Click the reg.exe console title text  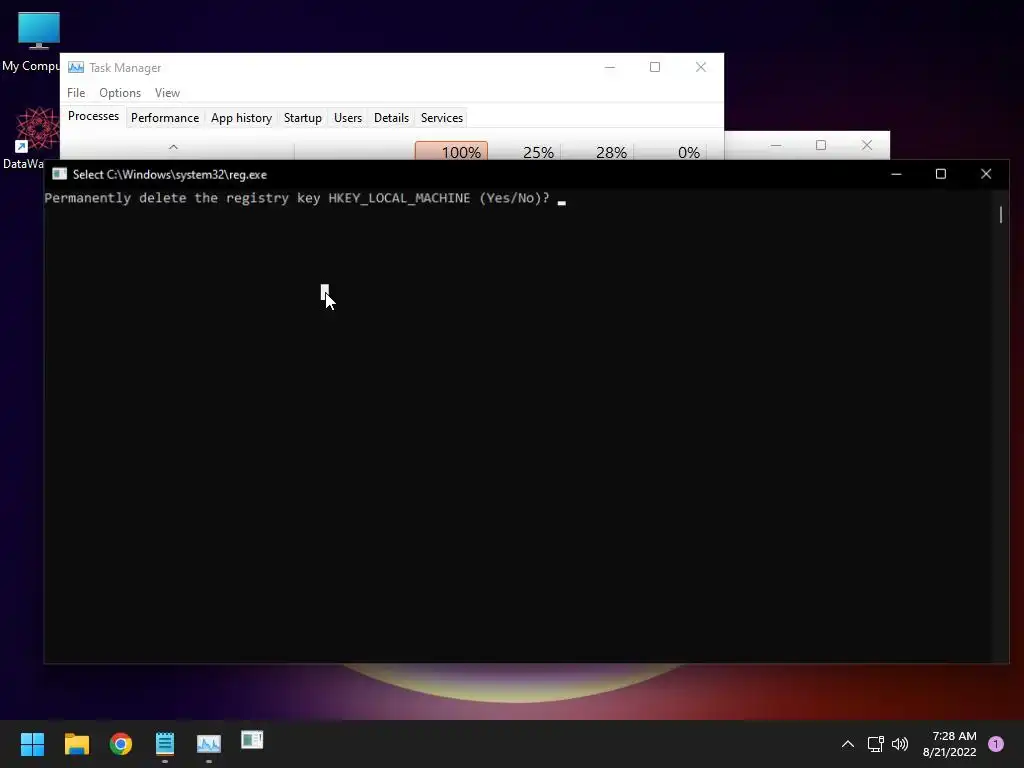(x=170, y=174)
